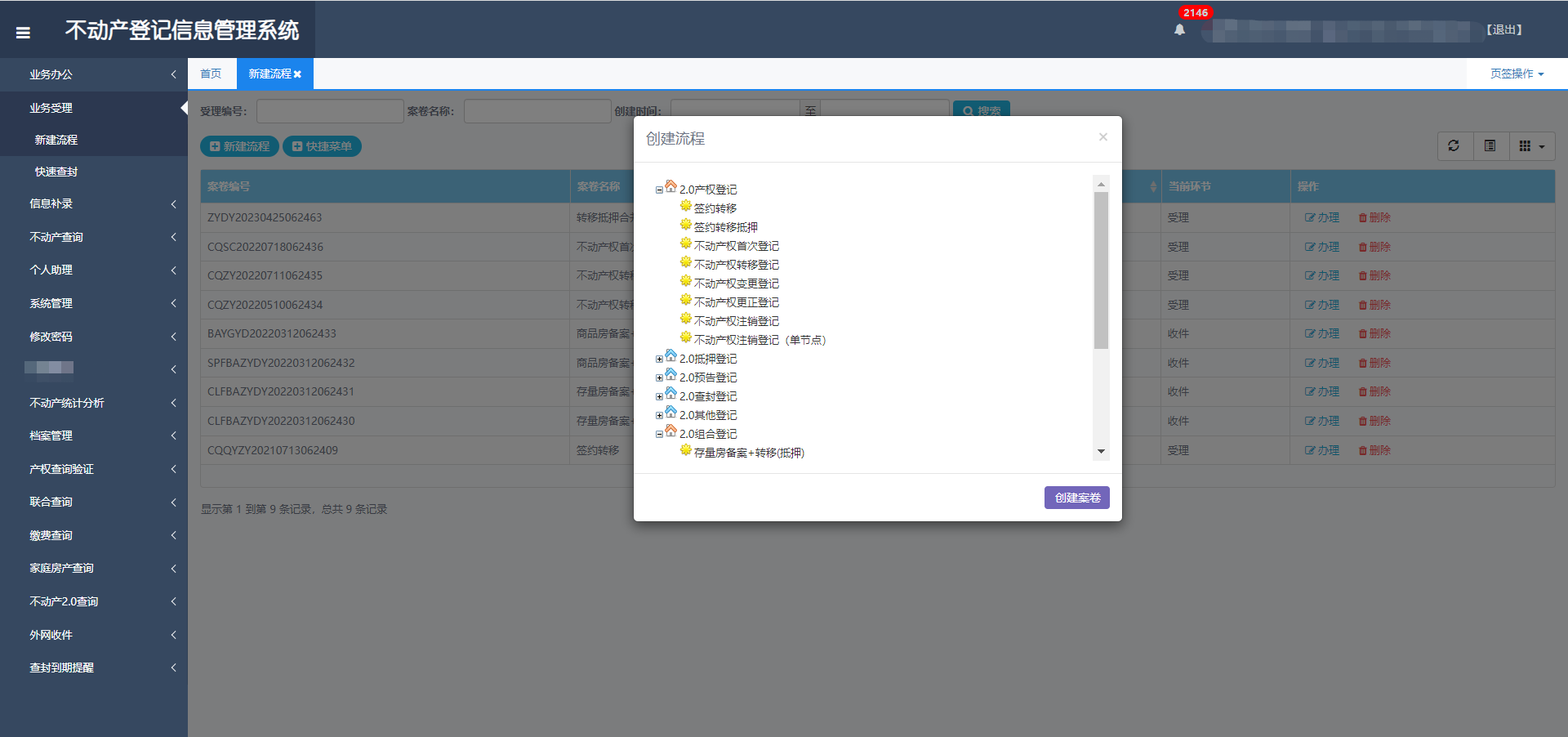Image resolution: width=1568 pixels, height=737 pixels.
Task: Click 办理 for CQSC20220718062436
Action: [x=1322, y=247]
